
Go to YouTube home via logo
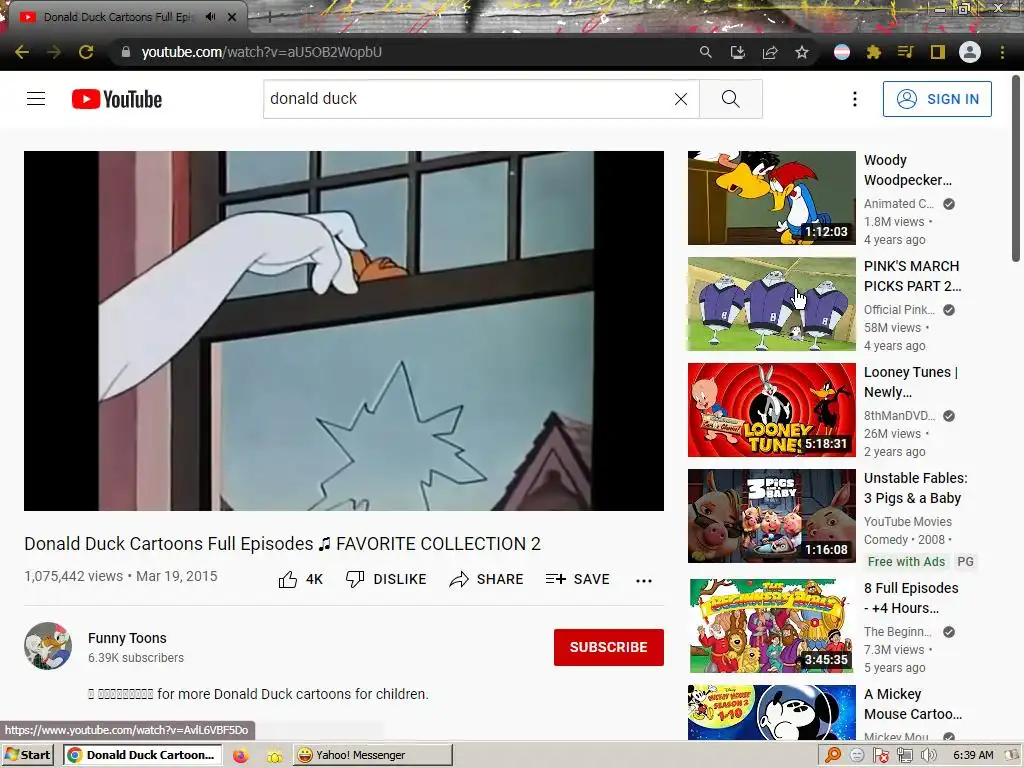pos(117,99)
